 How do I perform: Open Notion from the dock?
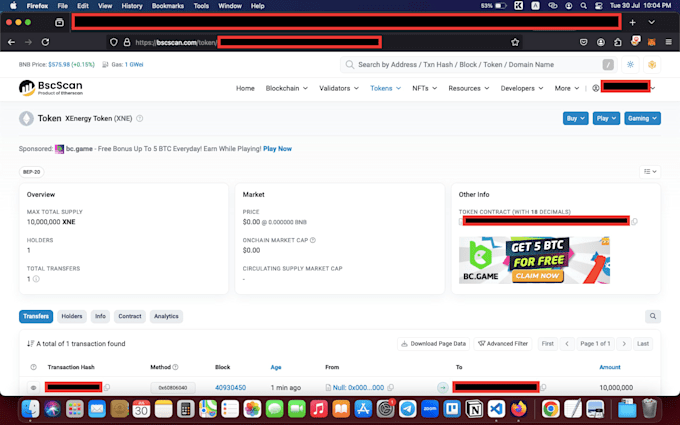(474, 409)
